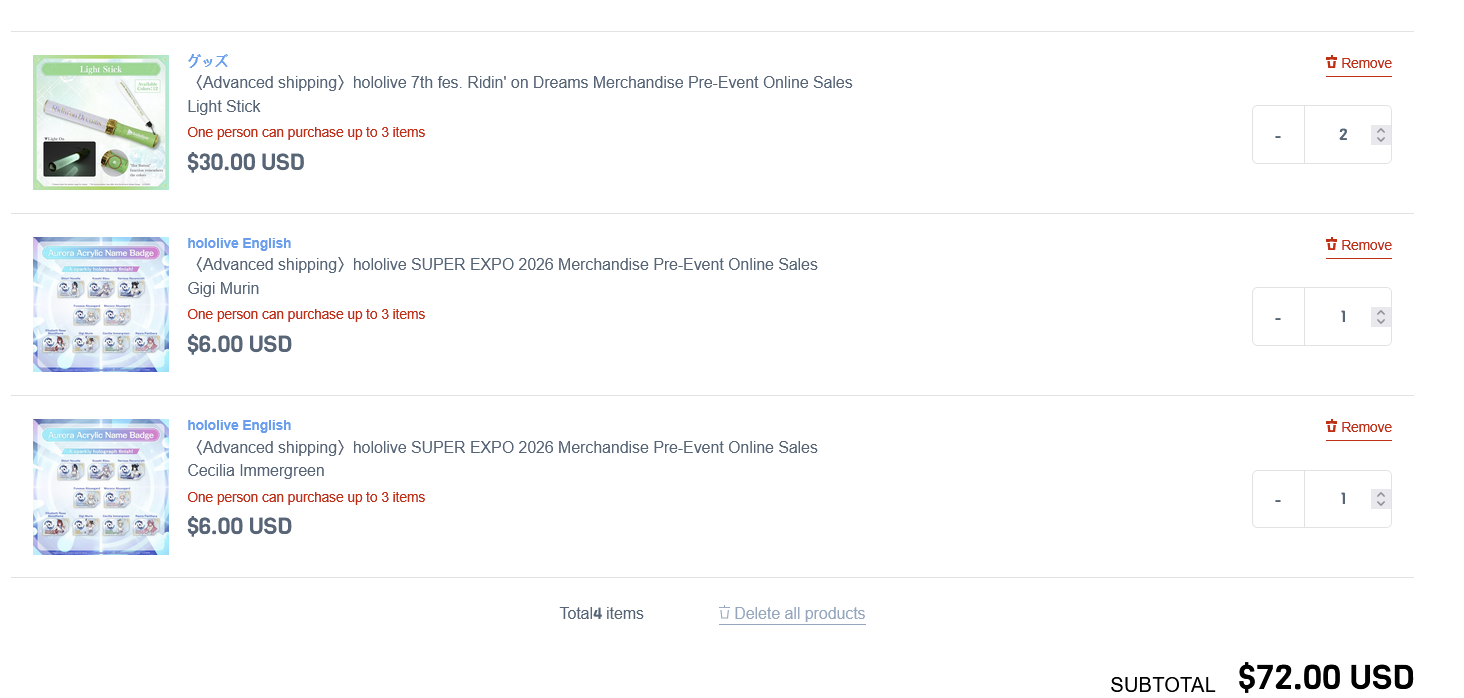Delete all products from the cart
This screenshot has height=698, width=1464.
[x=792, y=614]
